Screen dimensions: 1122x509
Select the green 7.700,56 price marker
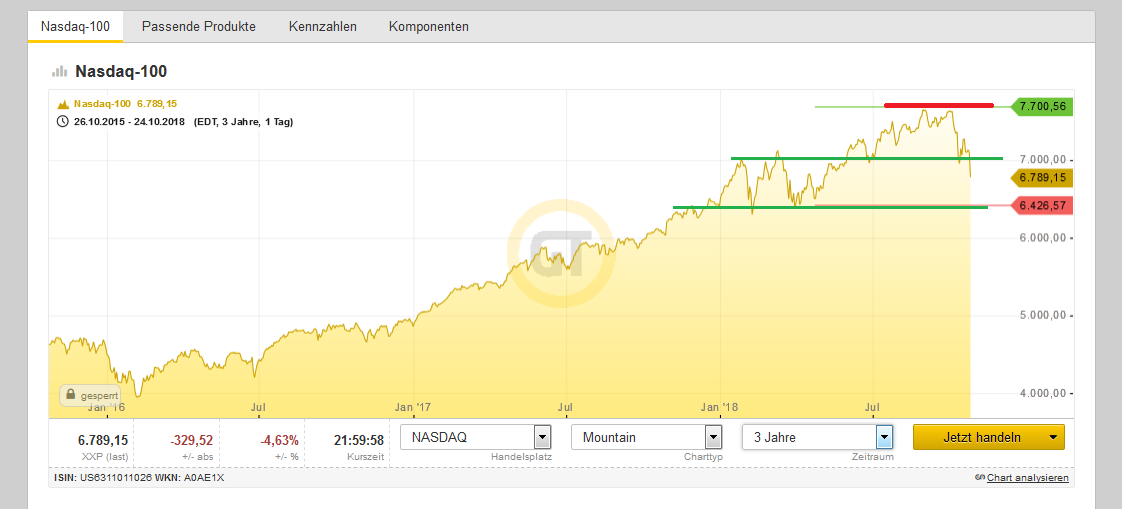[1042, 107]
